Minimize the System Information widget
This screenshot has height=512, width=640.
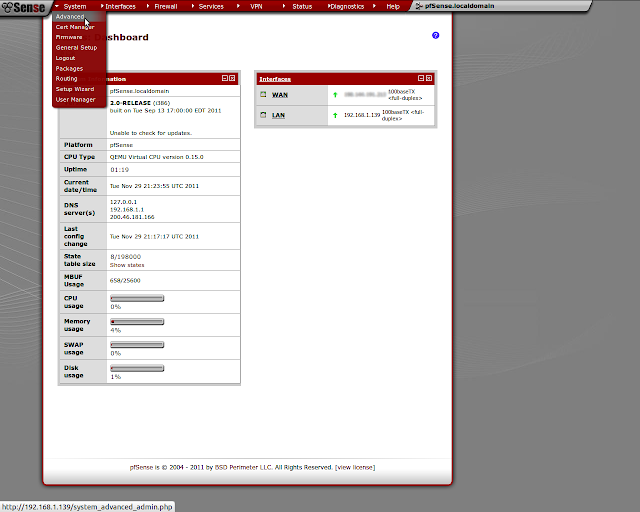(224, 78)
